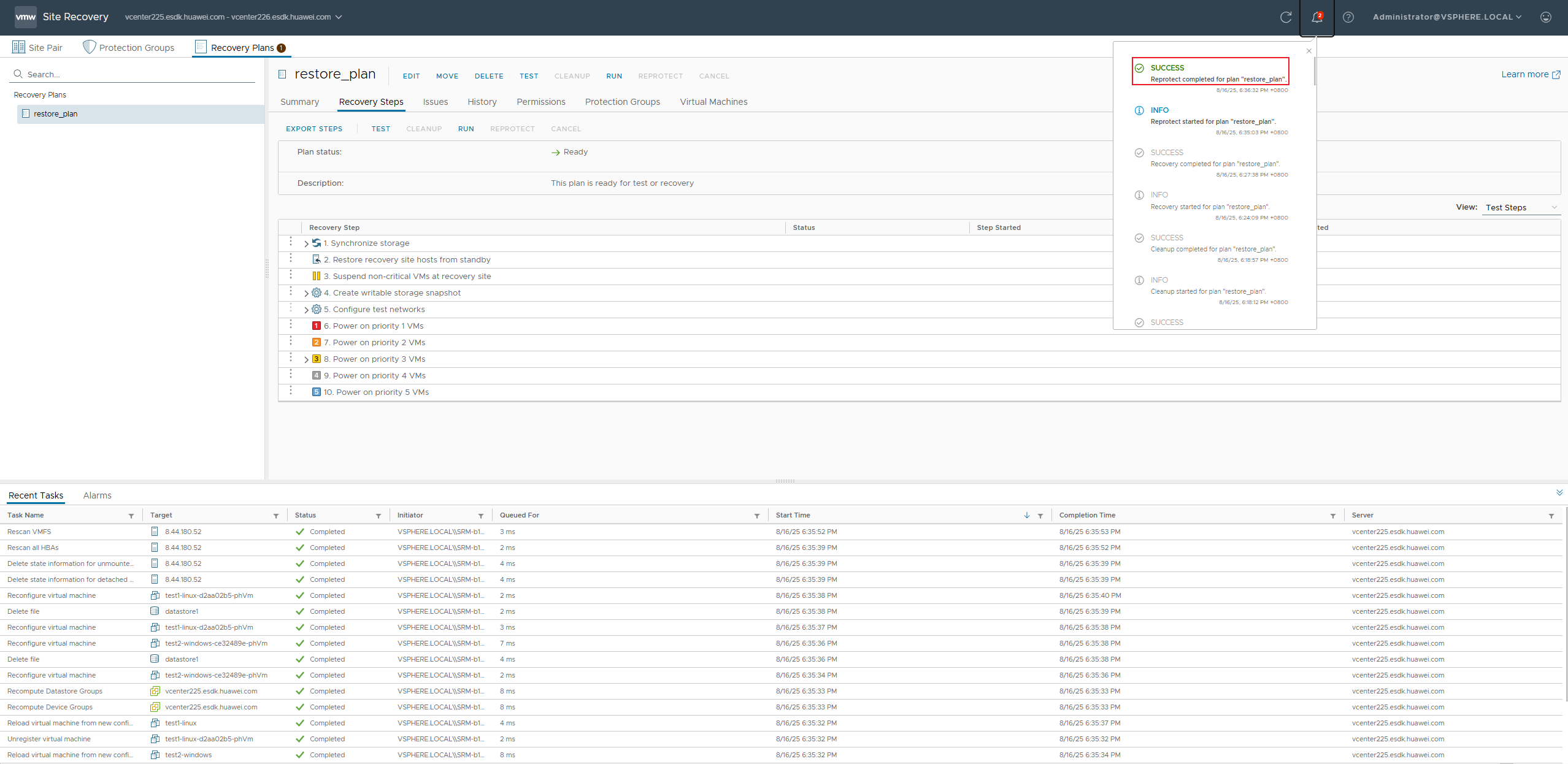Click the Recovery completed SUCCESS notification
The image size is (1568, 764).
pos(1212,163)
